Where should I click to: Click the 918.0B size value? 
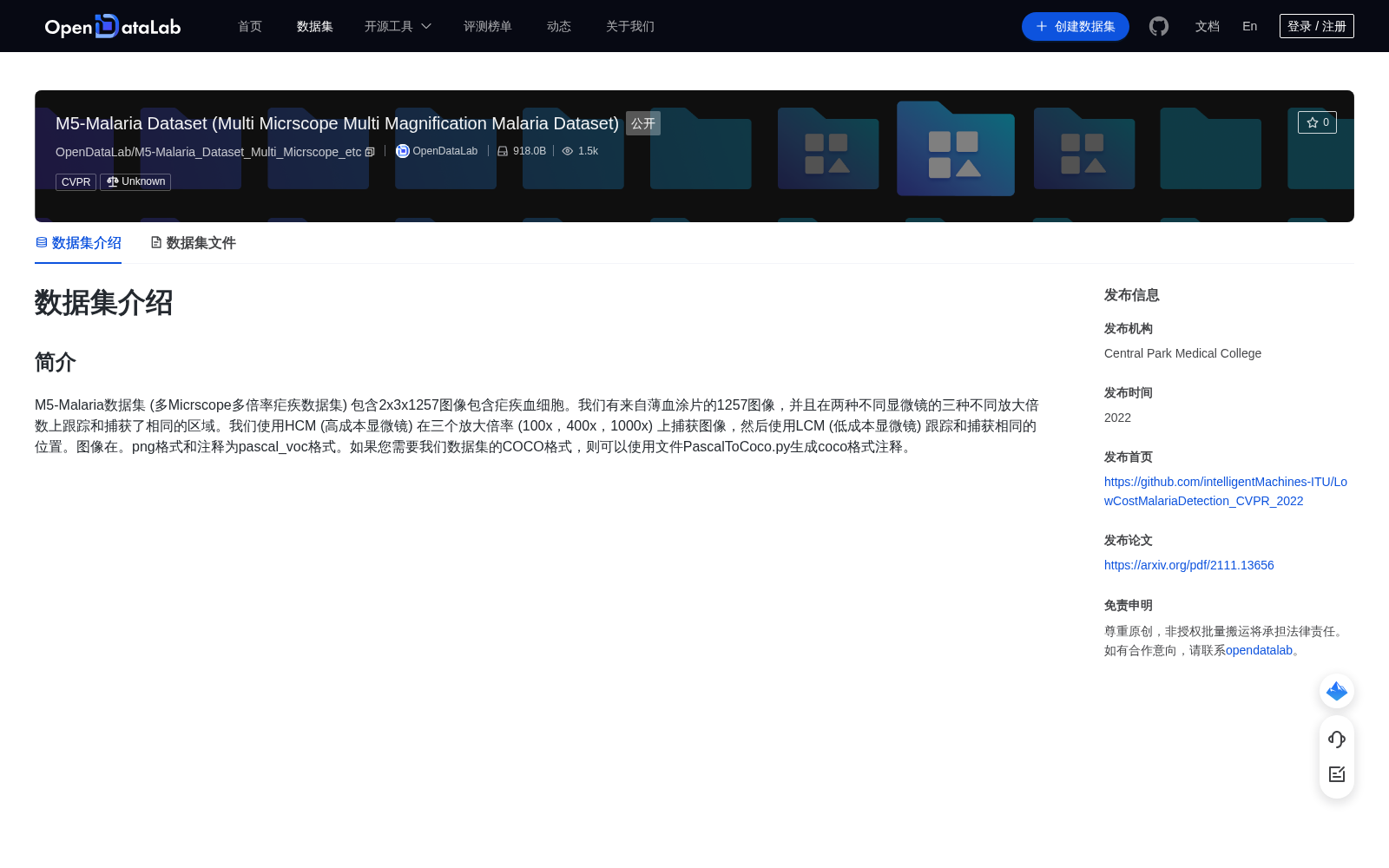530,151
